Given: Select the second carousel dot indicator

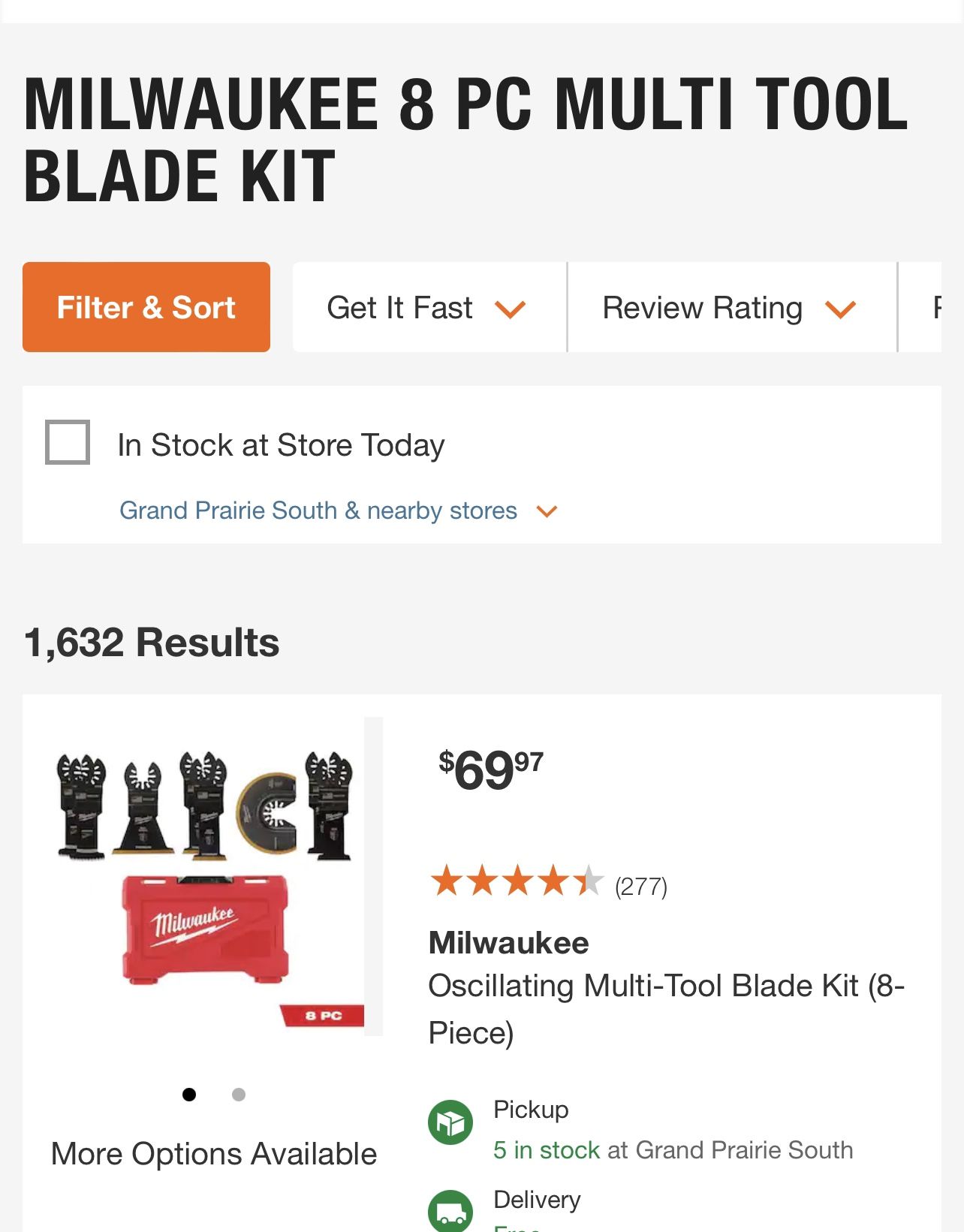Looking at the screenshot, I should (239, 1095).
